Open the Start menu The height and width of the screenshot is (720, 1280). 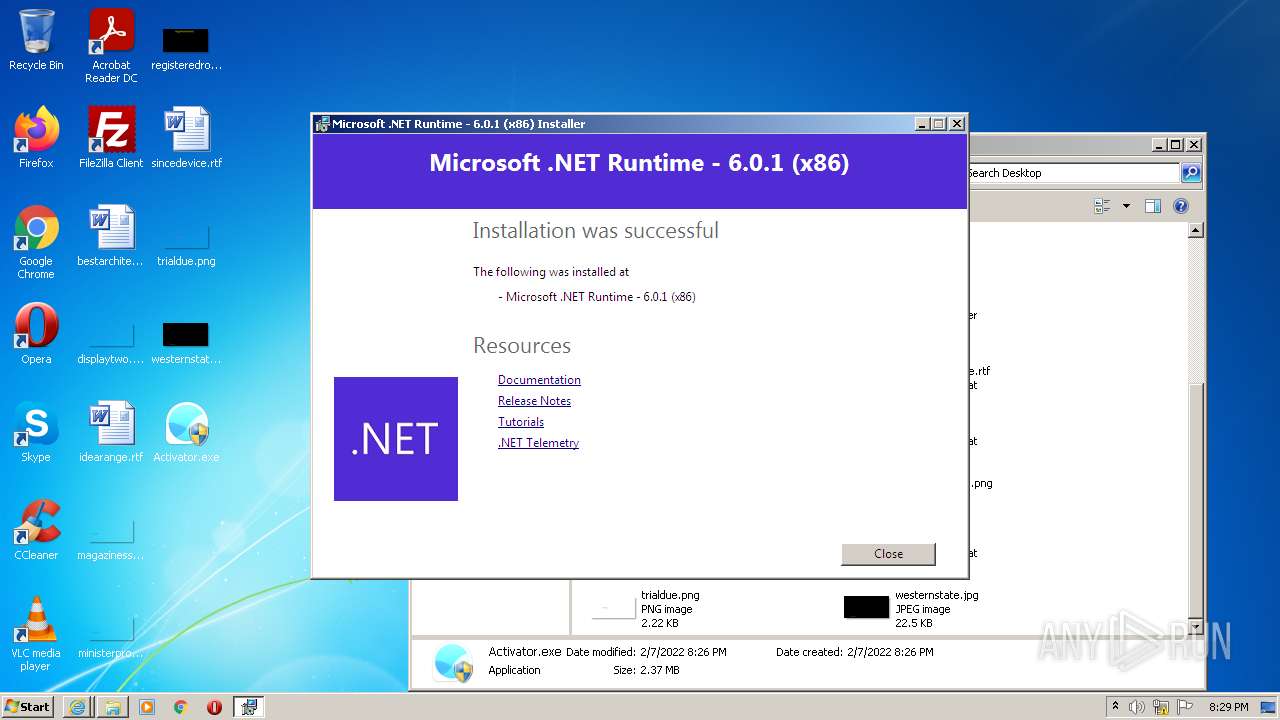[28, 707]
